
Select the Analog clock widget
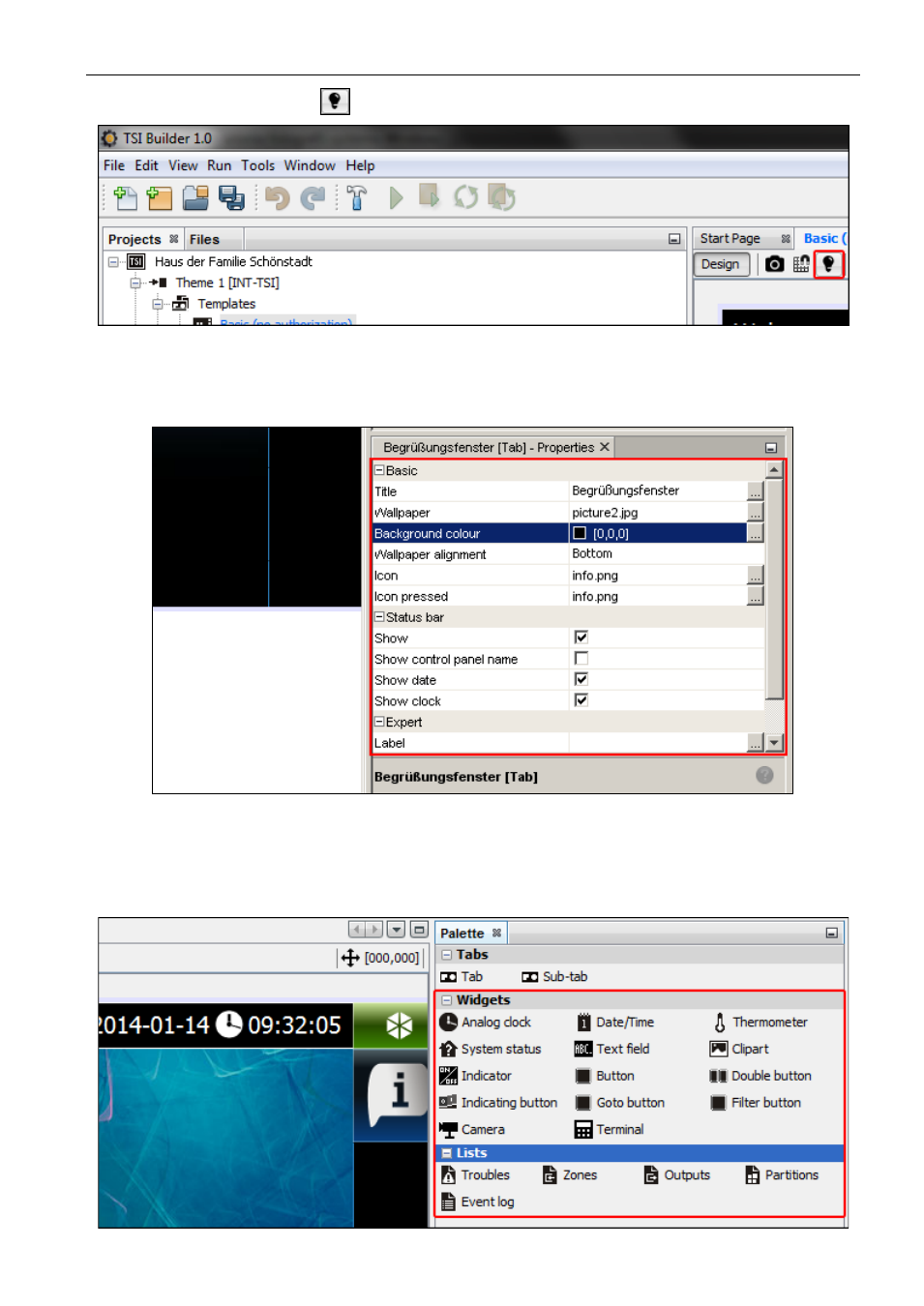(485, 1022)
